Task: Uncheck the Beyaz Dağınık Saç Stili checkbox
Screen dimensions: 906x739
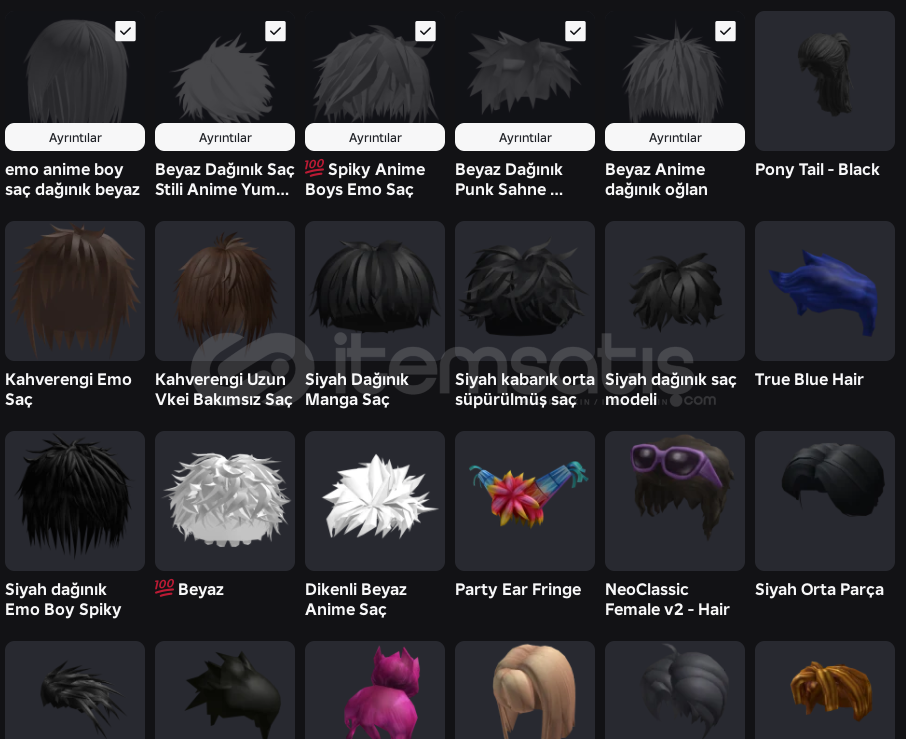Action: [276, 31]
